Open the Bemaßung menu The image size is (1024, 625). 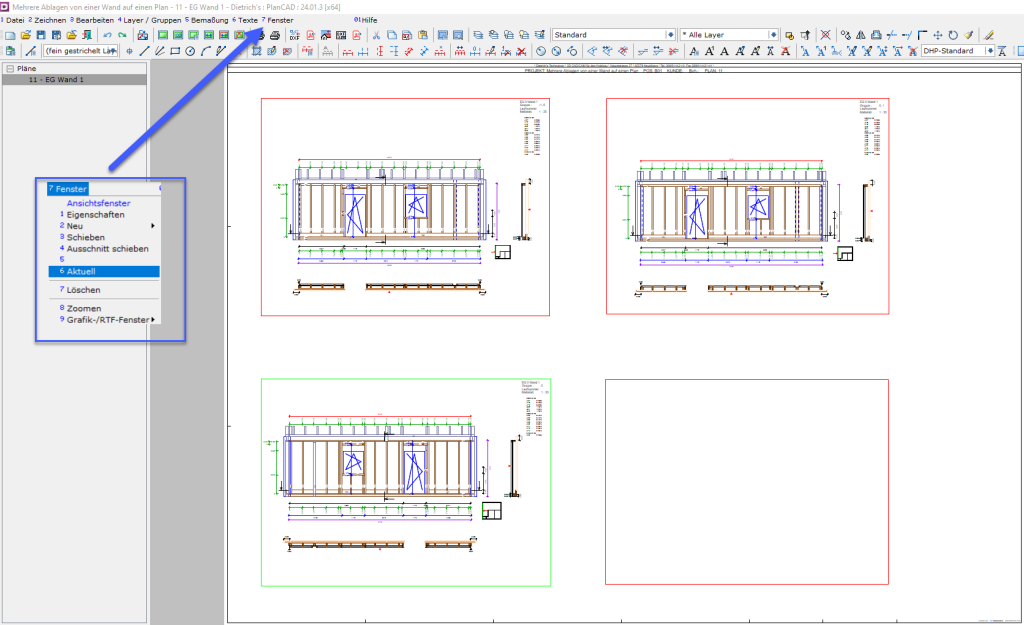(x=207, y=20)
